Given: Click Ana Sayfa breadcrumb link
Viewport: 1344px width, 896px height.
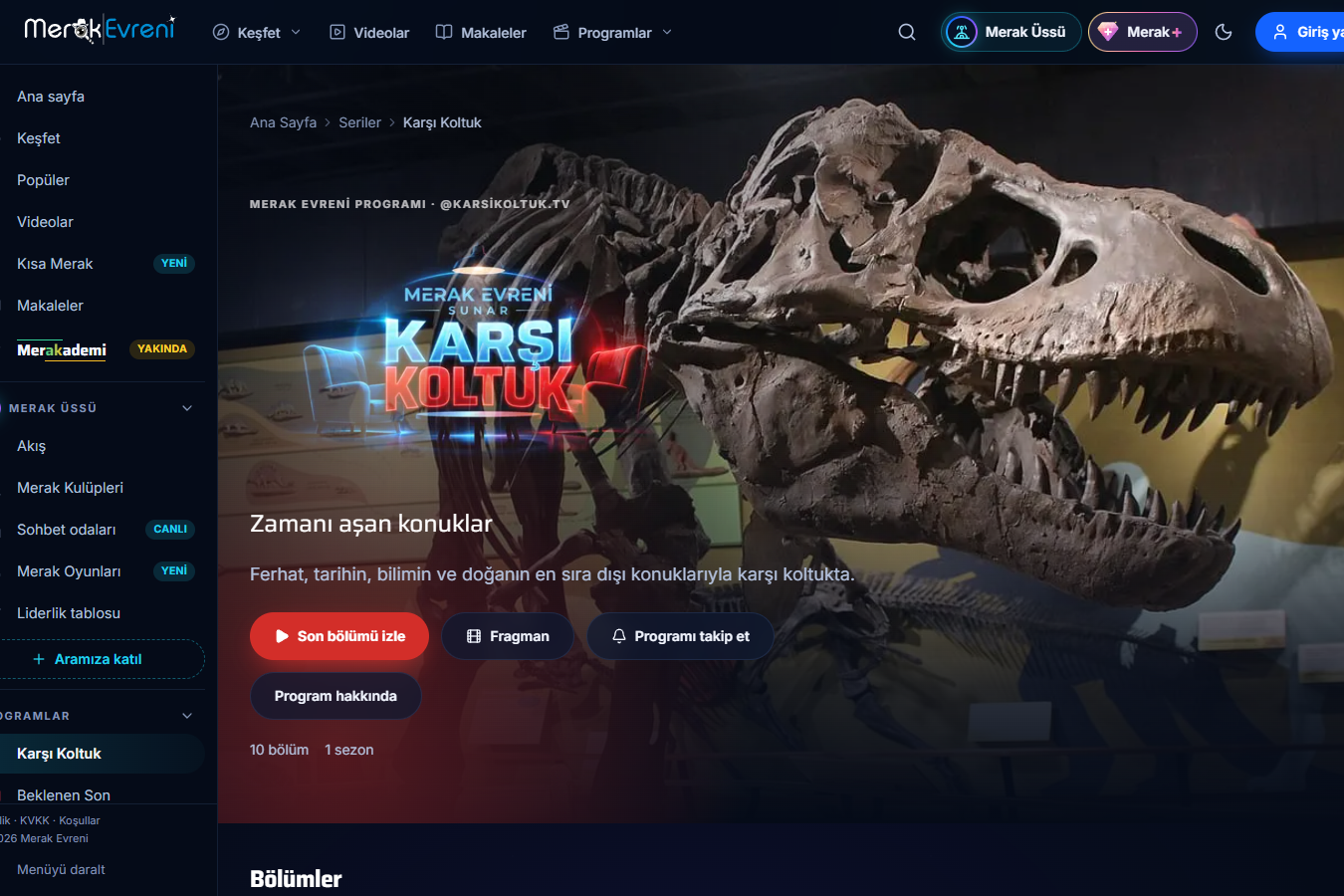Looking at the screenshot, I should 283,122.
